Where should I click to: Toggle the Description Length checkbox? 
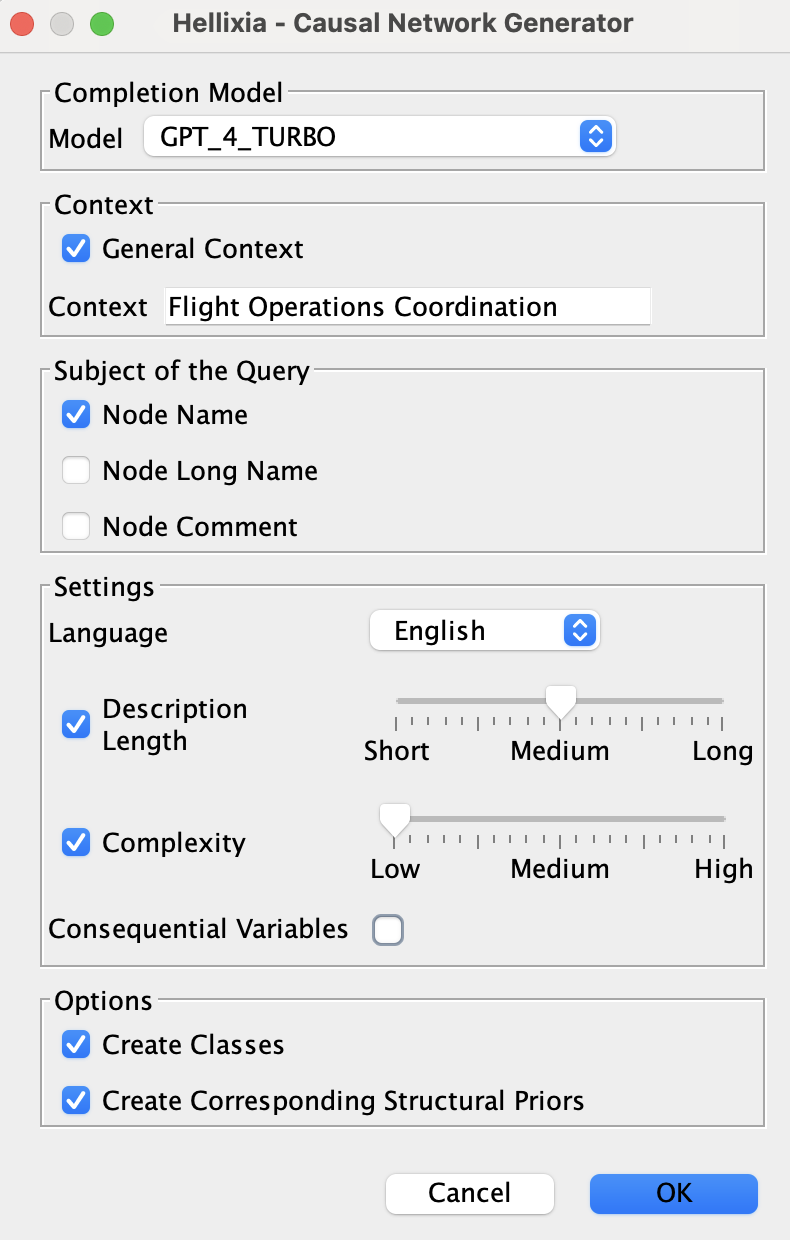76,724
